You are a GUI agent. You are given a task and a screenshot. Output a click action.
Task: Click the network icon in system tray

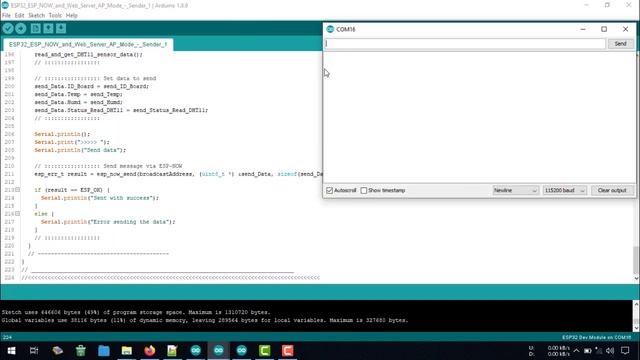pos(599,351)
